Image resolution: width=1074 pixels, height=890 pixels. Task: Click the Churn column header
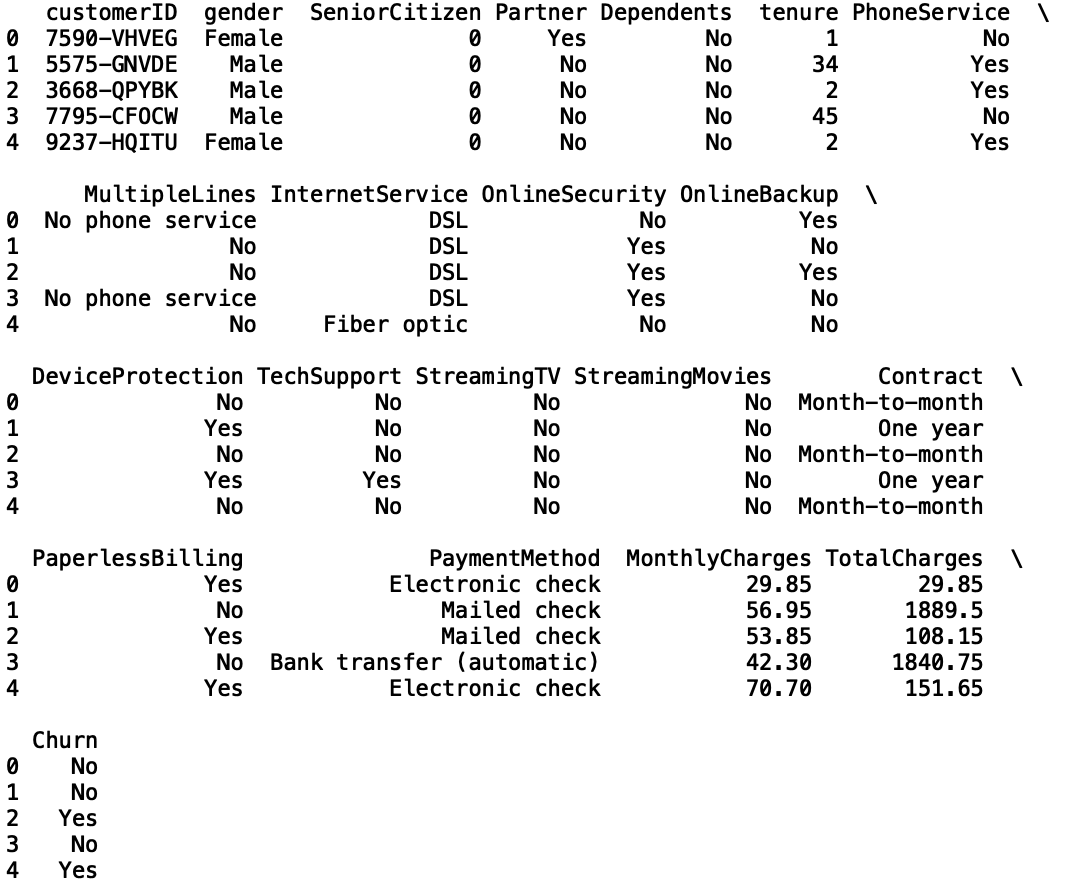pyautogui.click(x=65, y=740)
